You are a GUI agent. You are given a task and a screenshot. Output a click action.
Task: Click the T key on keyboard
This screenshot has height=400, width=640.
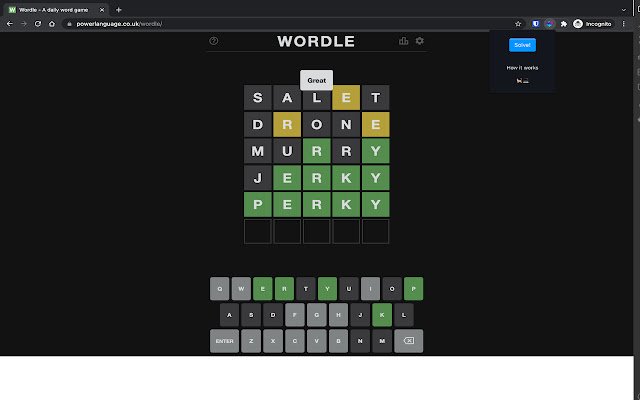point(306,289)
